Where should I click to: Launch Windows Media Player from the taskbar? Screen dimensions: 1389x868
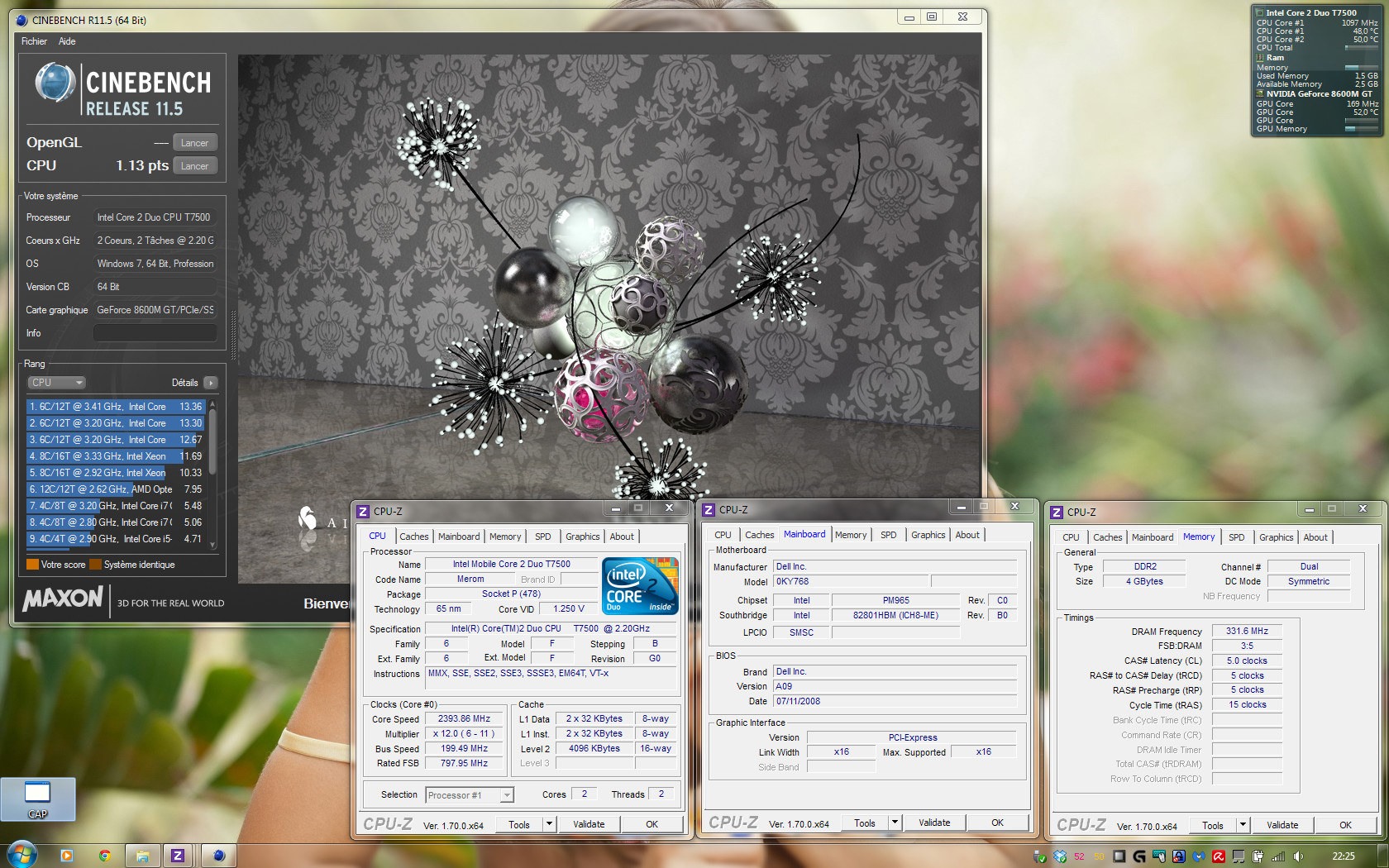(67, 856)
